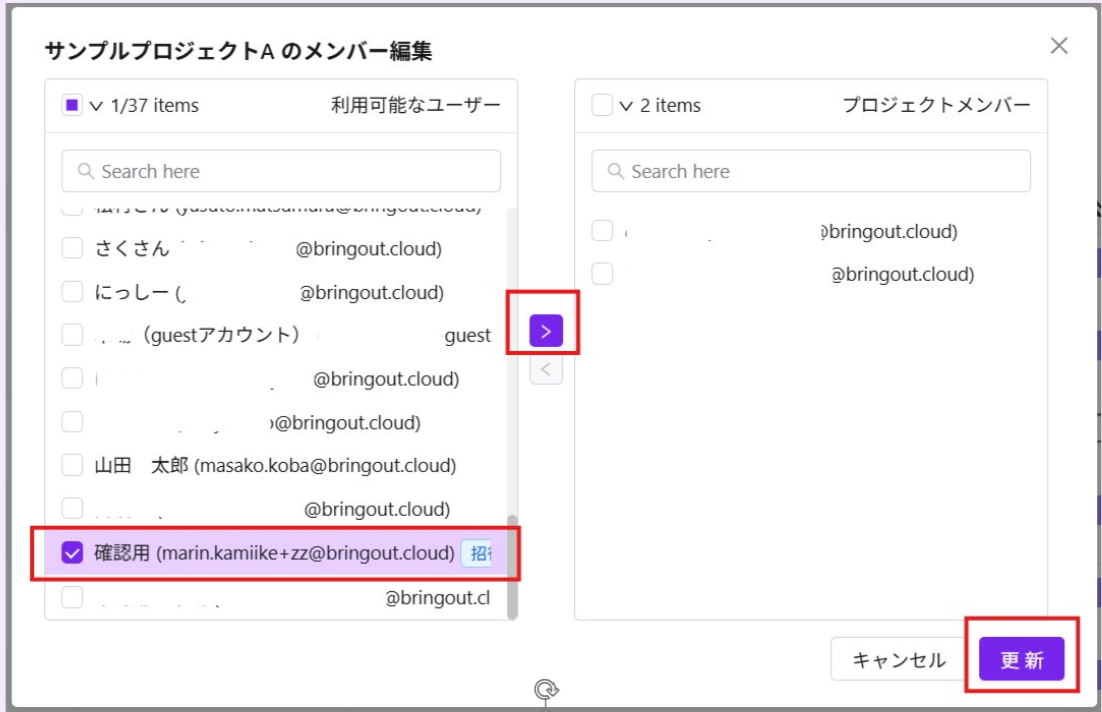
Task: Click the 更新 button
Action: pyautogui.click(x=1021, y=659)
